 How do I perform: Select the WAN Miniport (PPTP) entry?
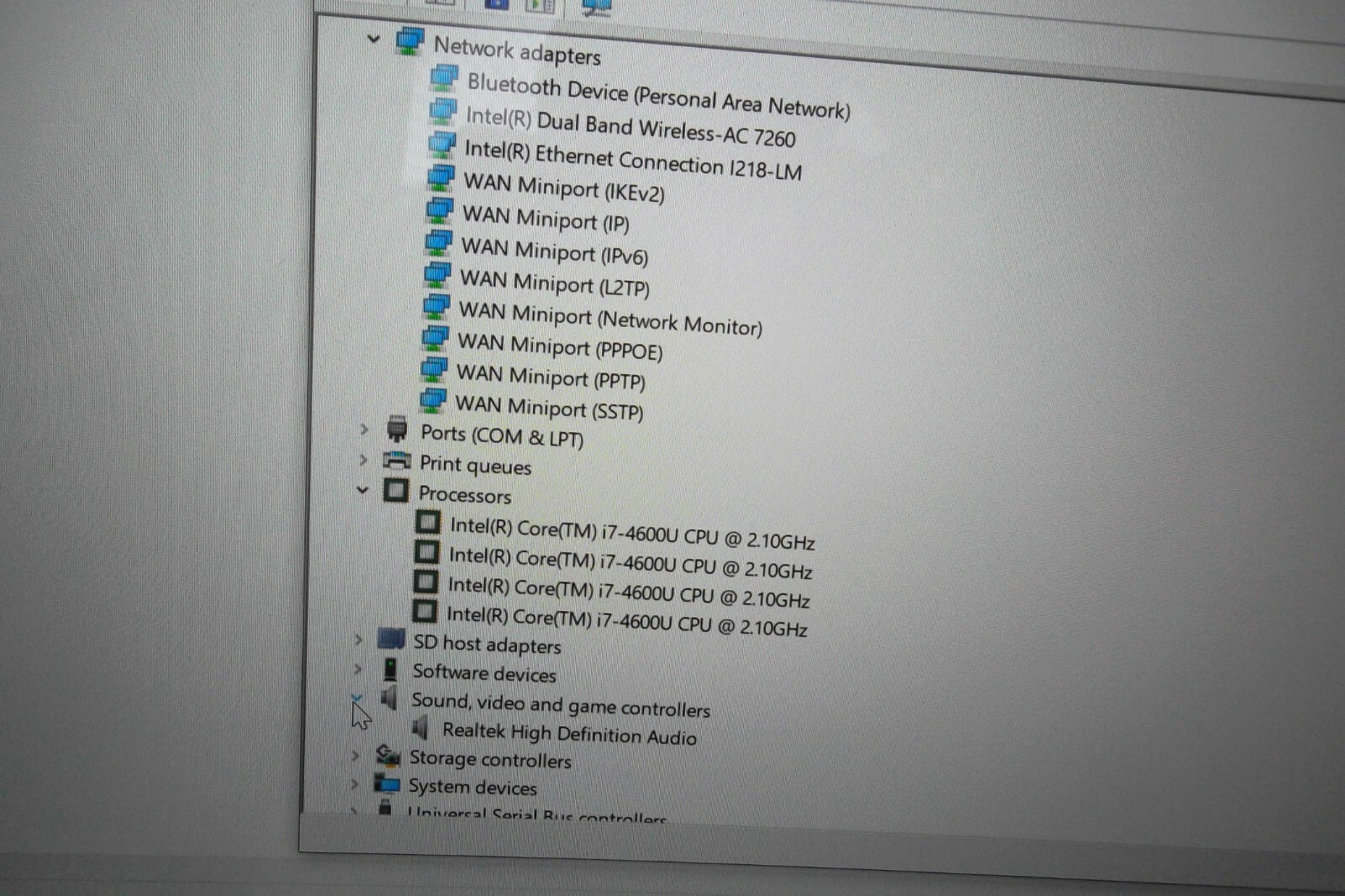click(551, 377)
